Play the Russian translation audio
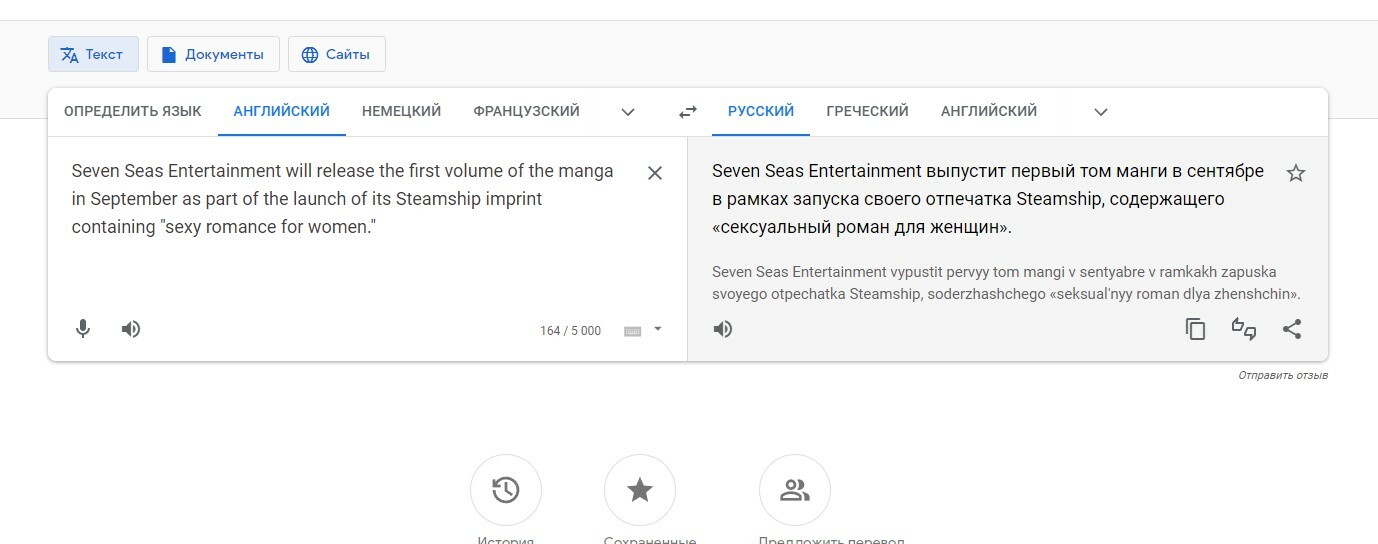 (723, 329)
